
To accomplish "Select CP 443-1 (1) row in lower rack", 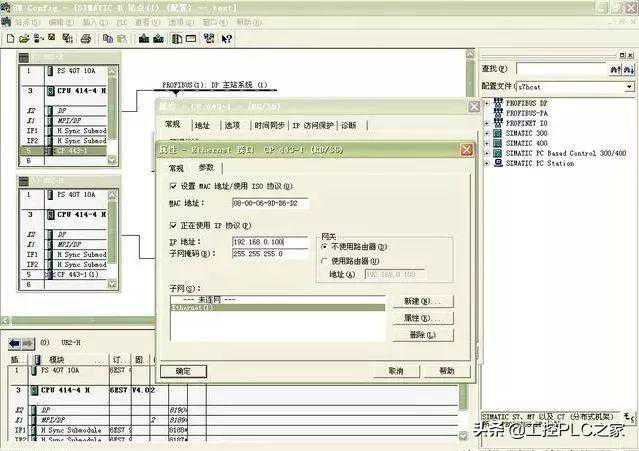I will 64,274.
